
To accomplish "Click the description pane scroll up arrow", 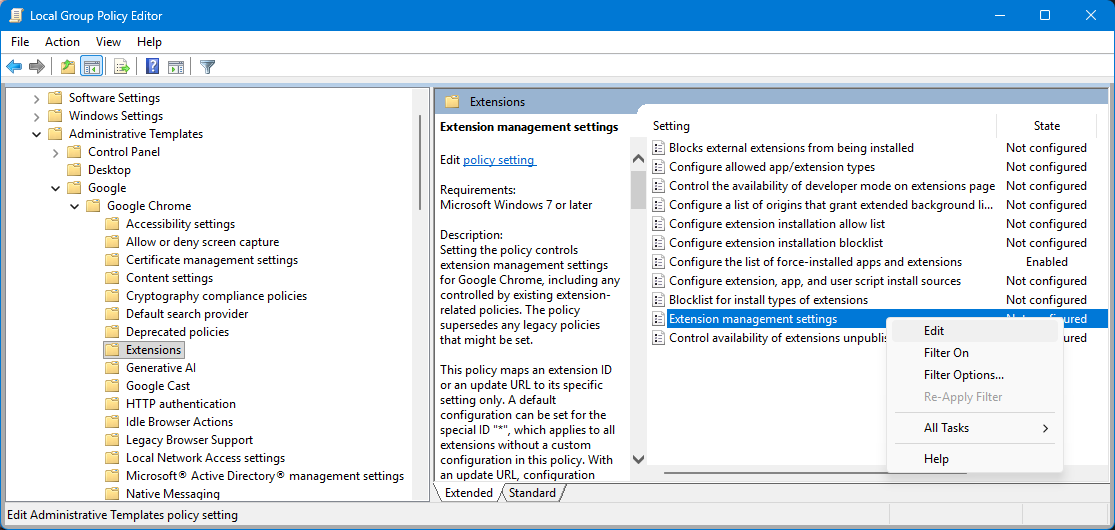I will point(638,159).
